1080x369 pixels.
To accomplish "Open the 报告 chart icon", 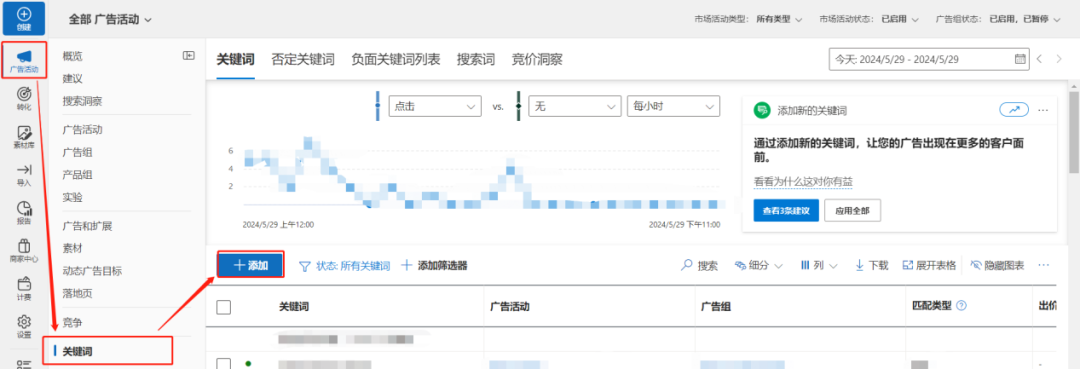I will coord(24,208).
